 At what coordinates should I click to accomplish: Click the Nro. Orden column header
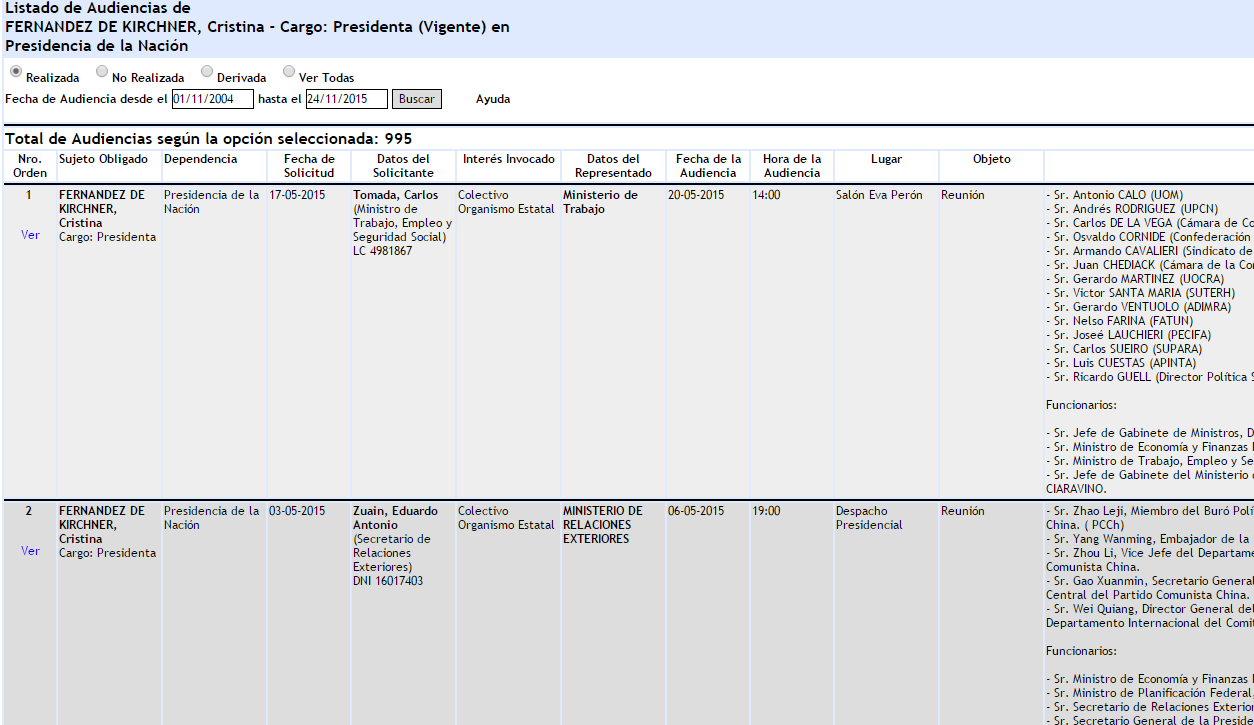point(30,166)
